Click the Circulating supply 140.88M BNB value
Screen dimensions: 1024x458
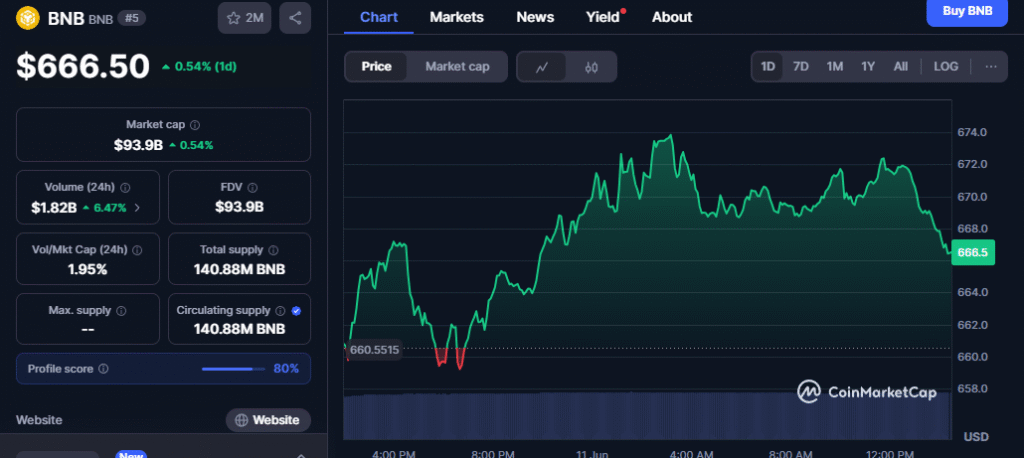pyautogui.click(x=239, y=329)
